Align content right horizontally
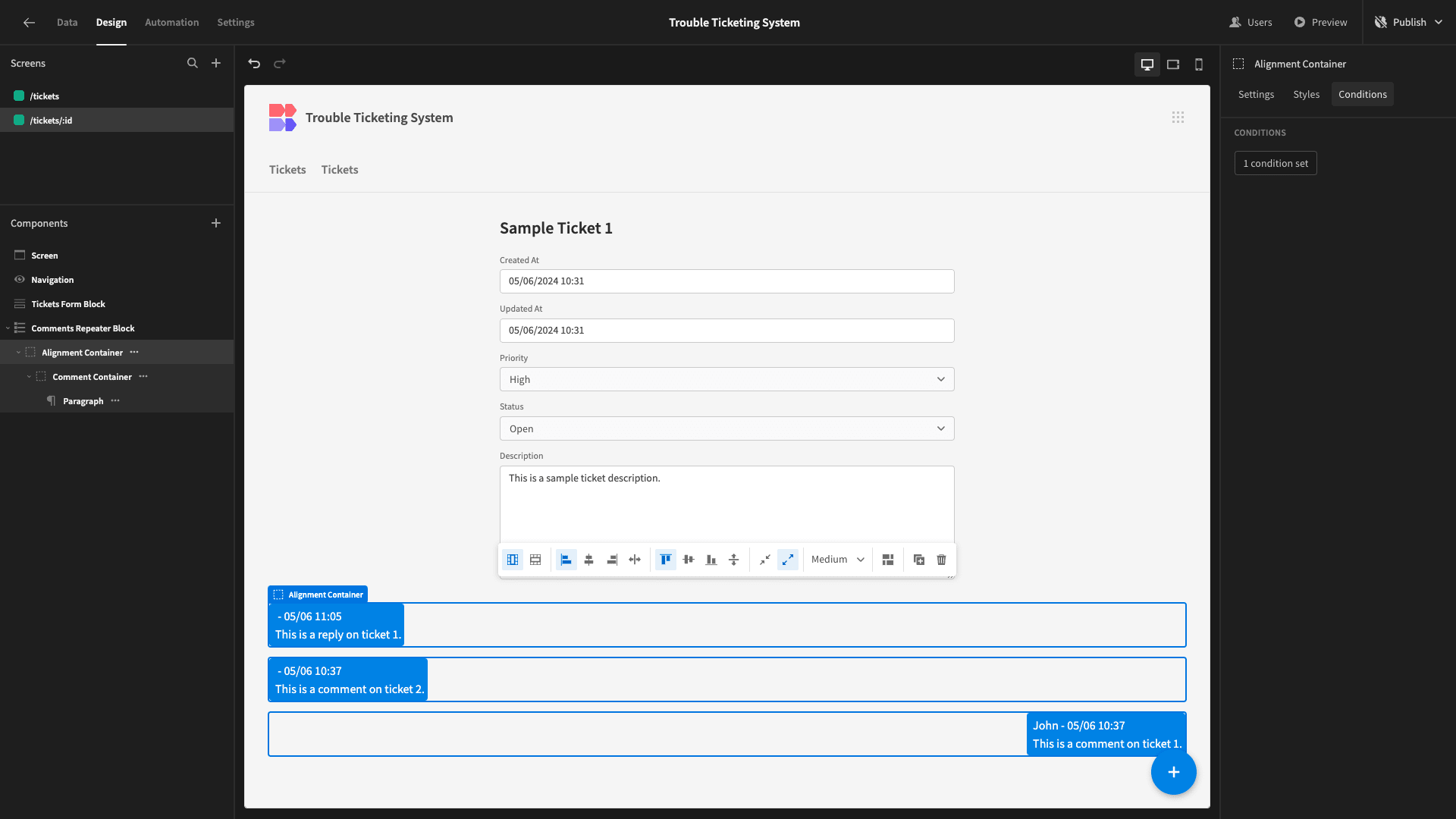Viewport: 1456px width, 819px height. 612,560
